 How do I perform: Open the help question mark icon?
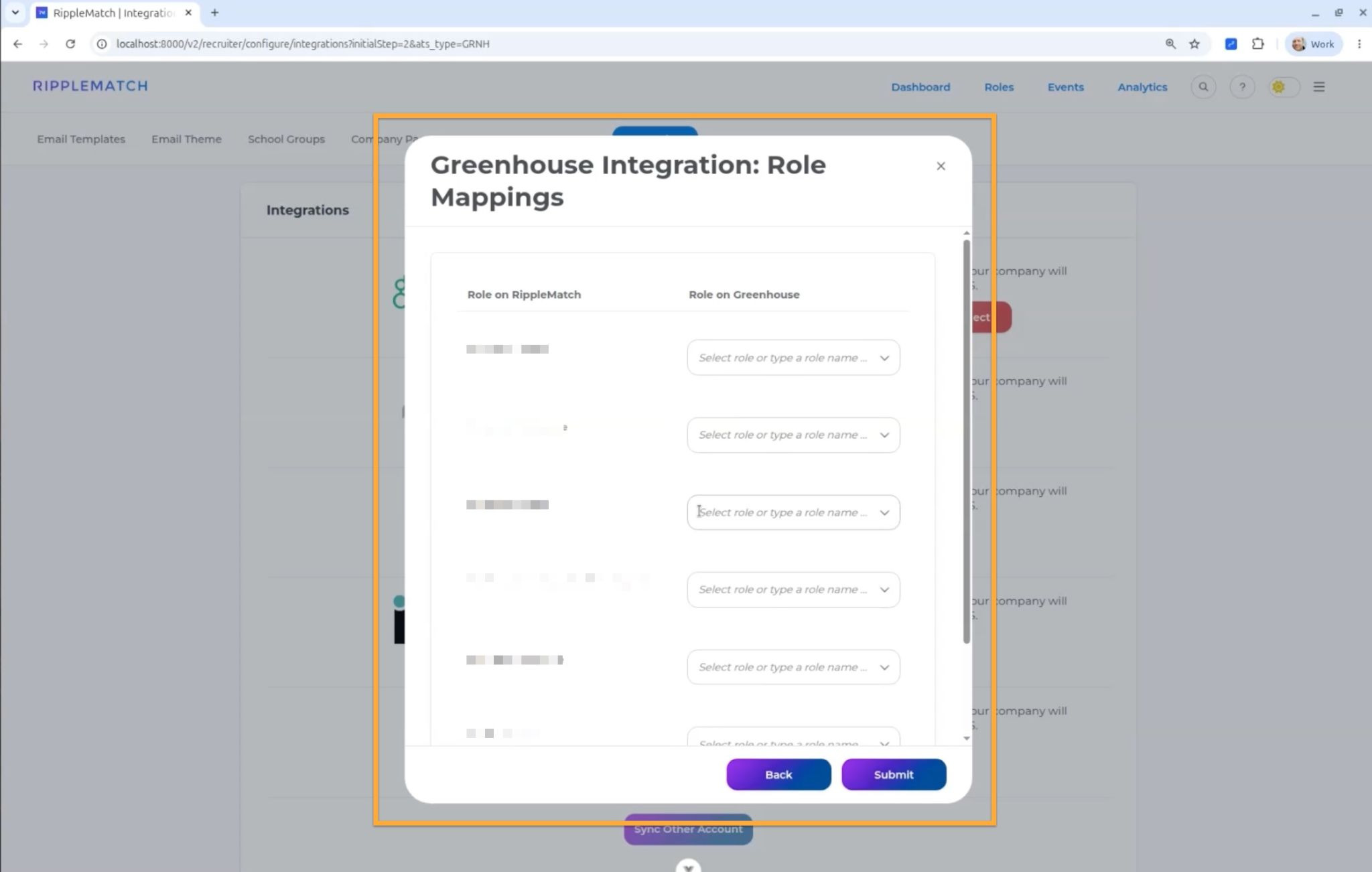(1242, 86)
